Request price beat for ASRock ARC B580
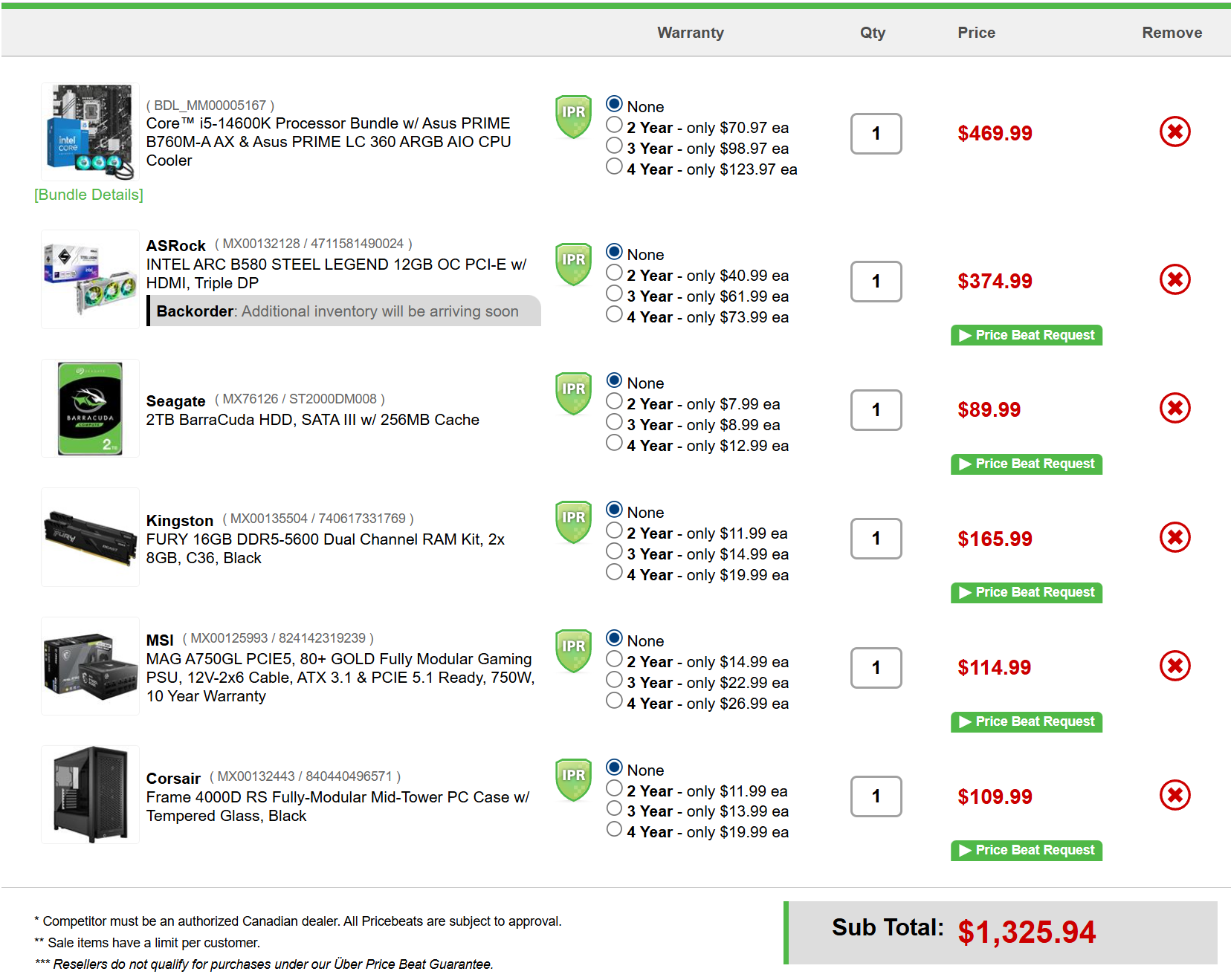The image size is (1231, 980). click(1026, 335)
